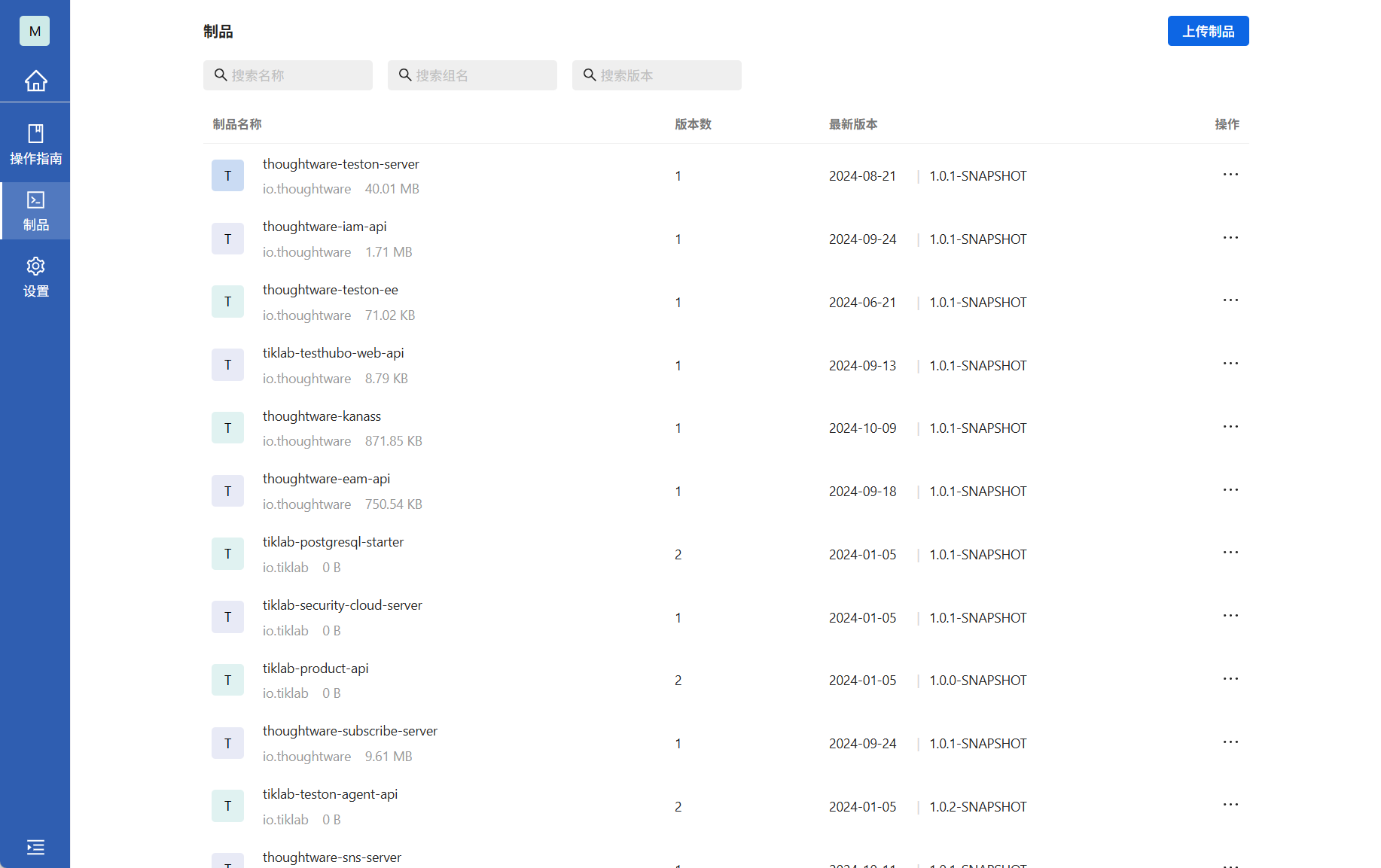Open the thoughtware-subscribe-server artifact

(x=349, y=731)
